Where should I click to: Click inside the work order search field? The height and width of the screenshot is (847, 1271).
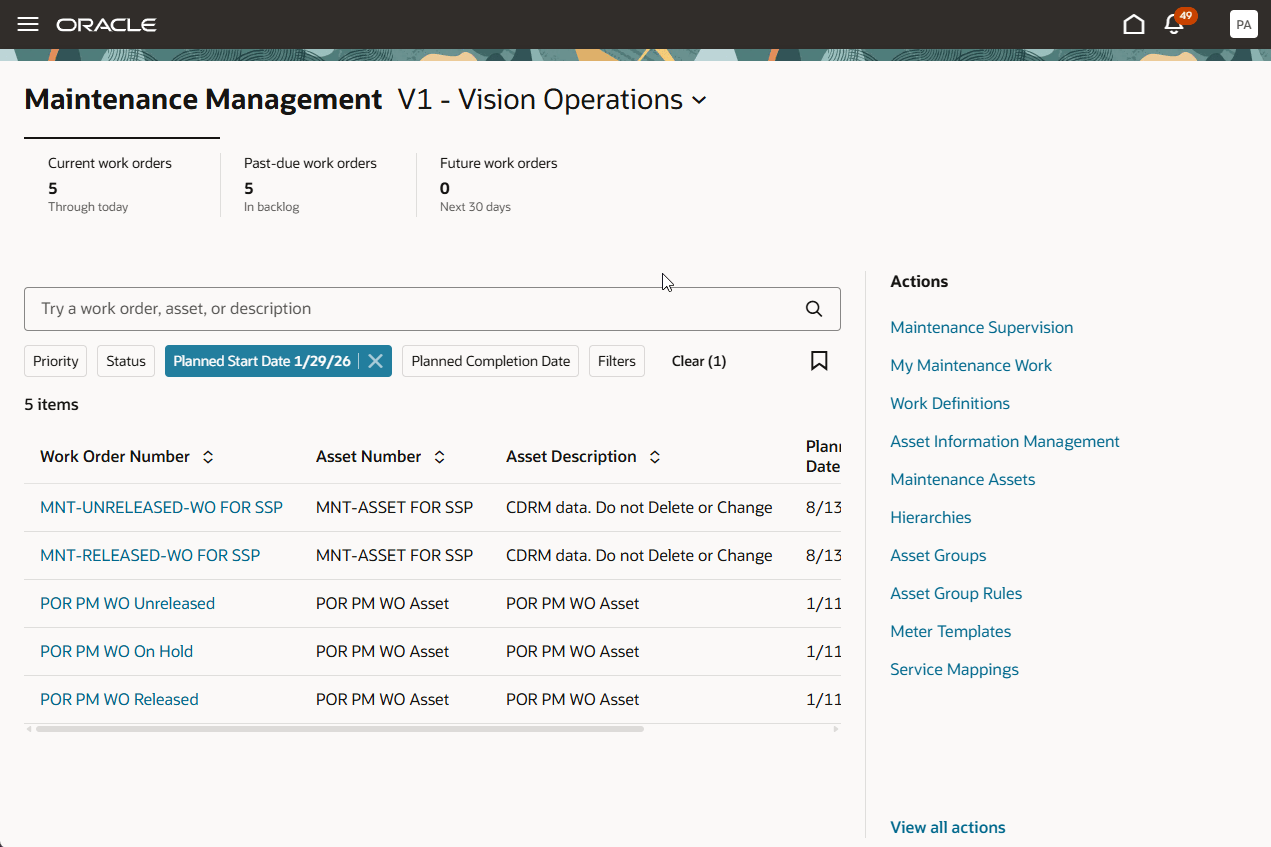point(400,308)
